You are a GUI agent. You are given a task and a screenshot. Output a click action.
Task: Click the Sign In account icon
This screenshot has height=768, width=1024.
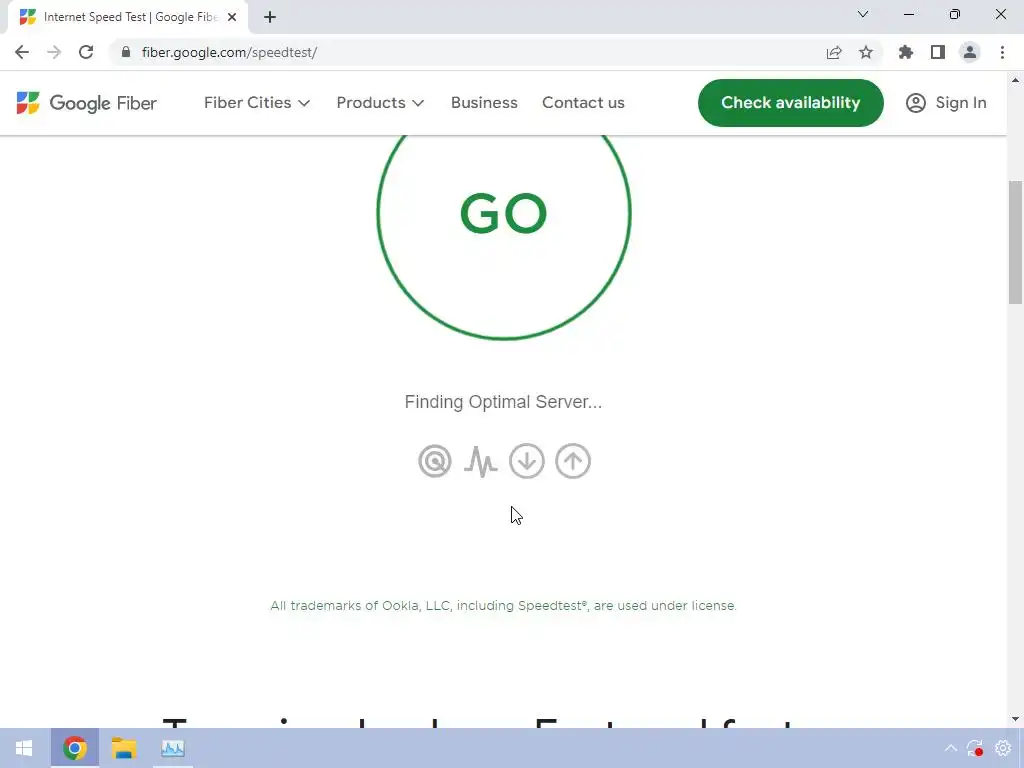(x=916, y=103)
